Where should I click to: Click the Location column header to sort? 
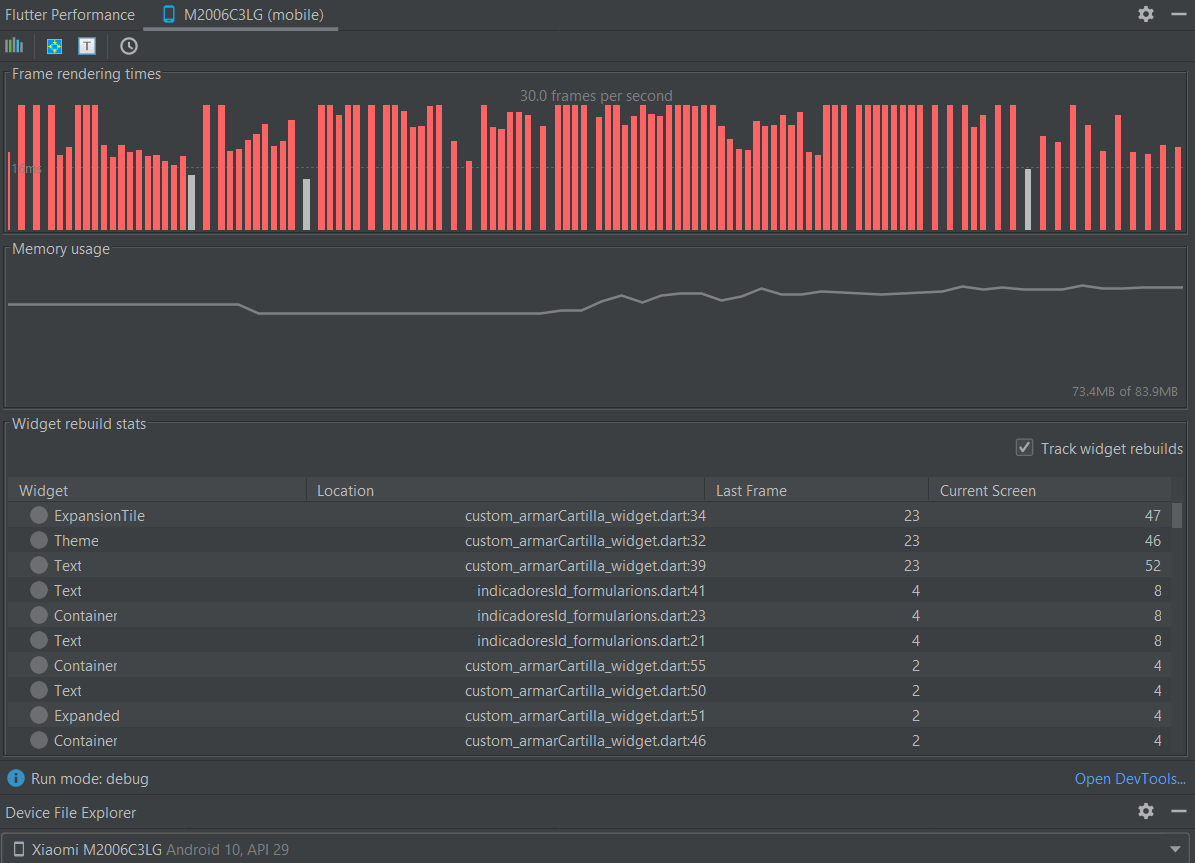click(345, 490)
